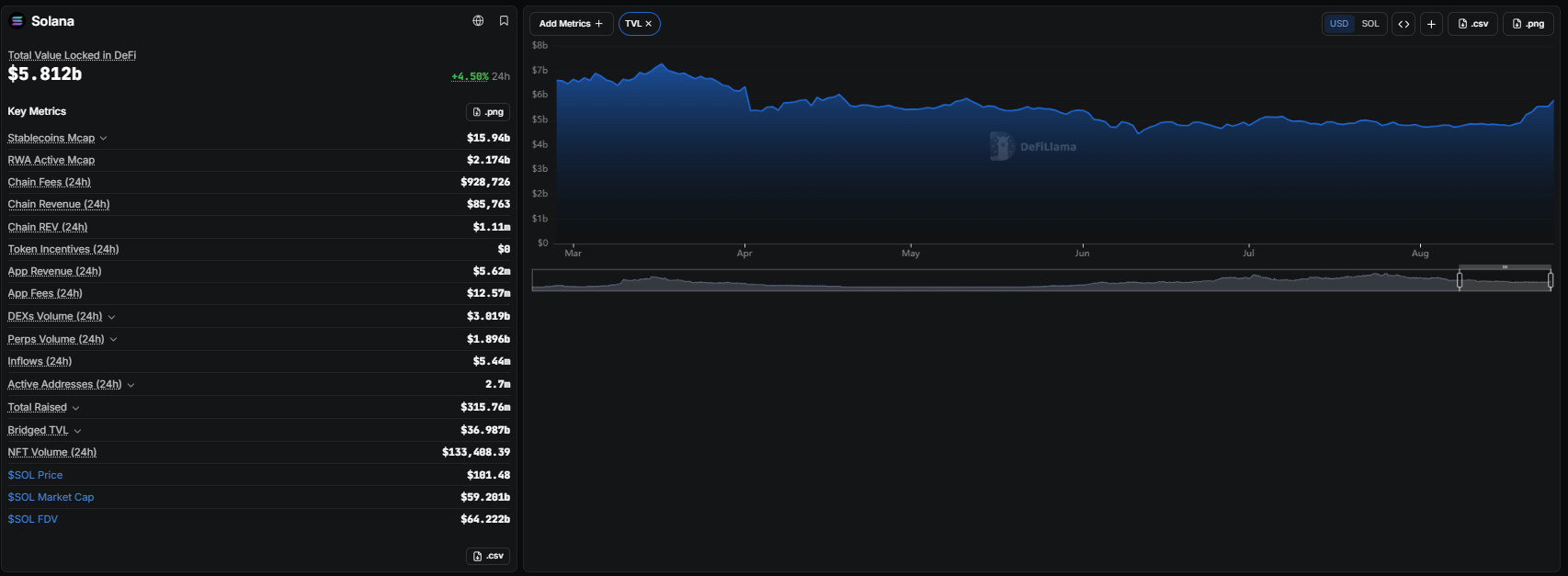The image size is (1568, 576).
Task: Click the globe website icon next to Solana
Action: (x=478, y=21)
